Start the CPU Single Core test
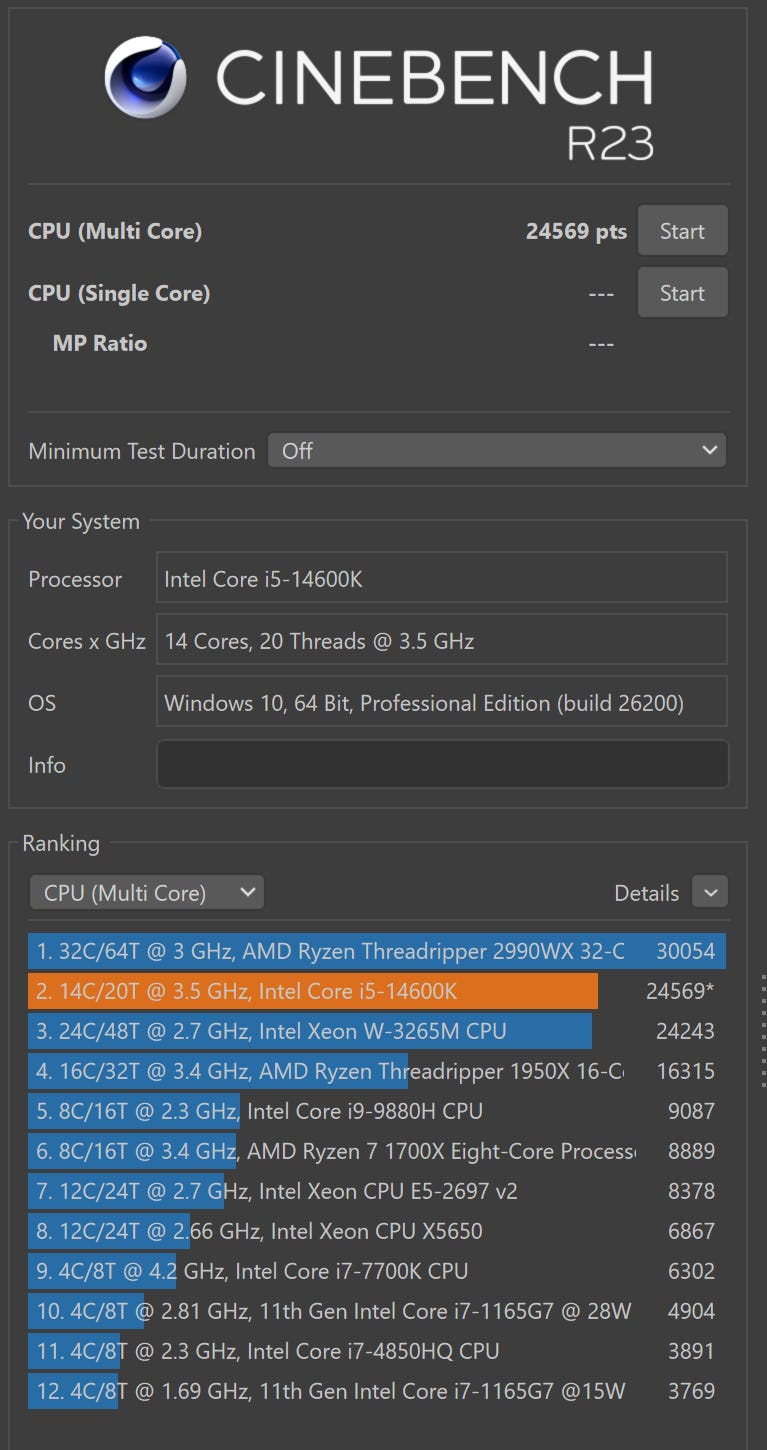767x1450 pixels. pyautogui.click(x=682, y=293)
